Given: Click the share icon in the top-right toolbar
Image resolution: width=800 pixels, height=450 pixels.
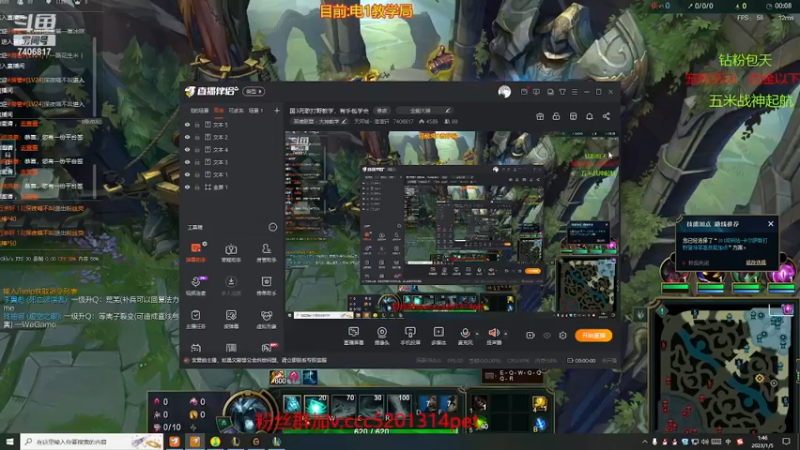Looking at the screenshot, I should point(606,116).
